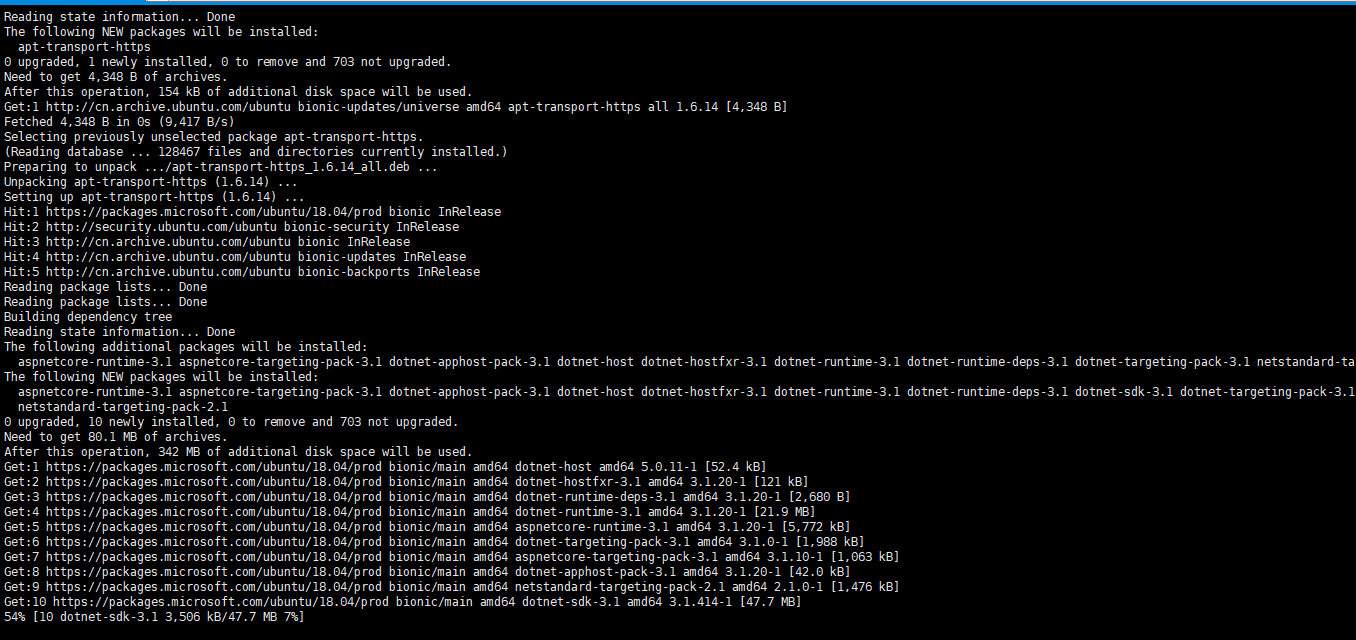Click the standalone 'netstandard-targeting-pack-2.1' line
Screen dimensions: 1356x640
123,407
